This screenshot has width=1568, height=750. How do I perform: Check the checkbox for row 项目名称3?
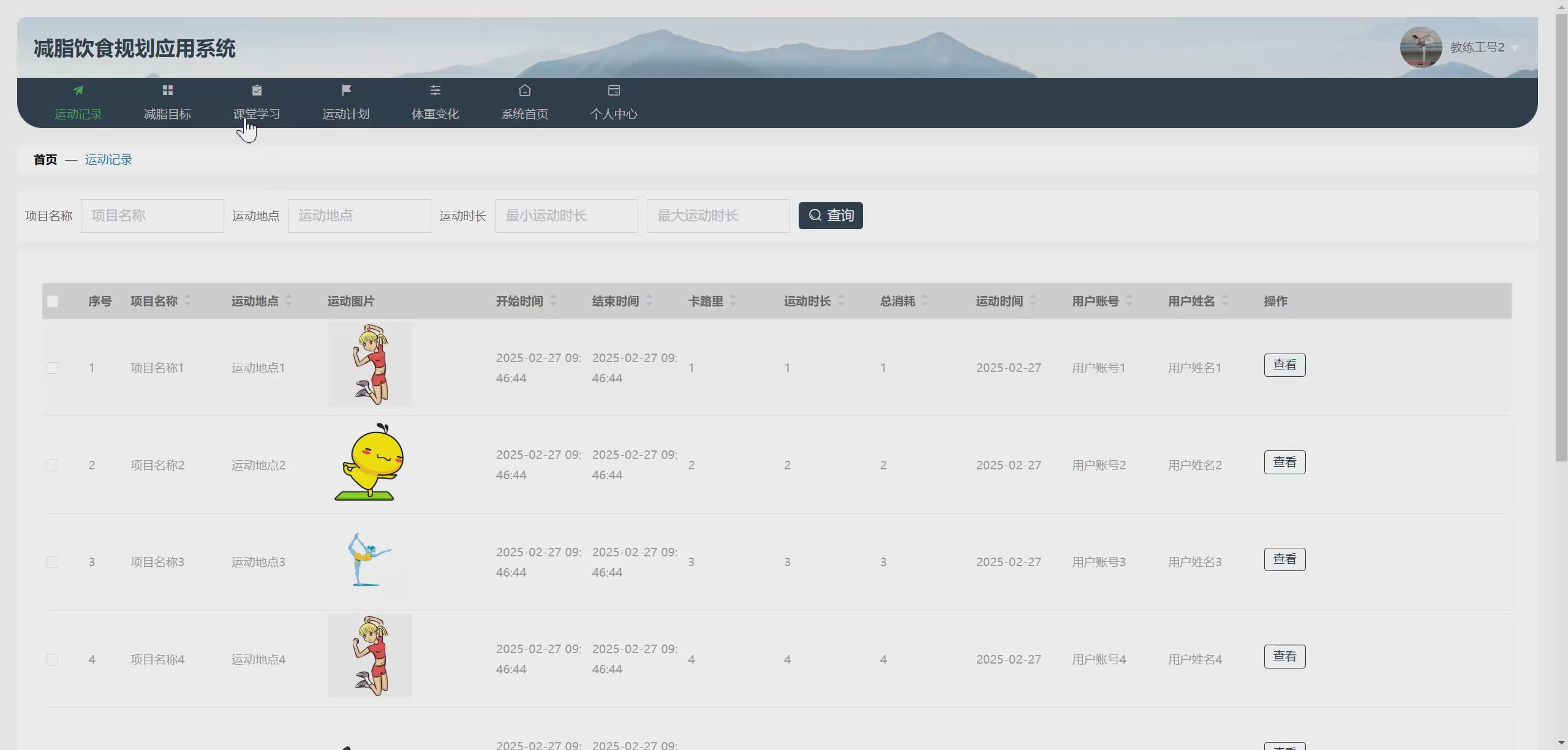[x=53, y=562]
